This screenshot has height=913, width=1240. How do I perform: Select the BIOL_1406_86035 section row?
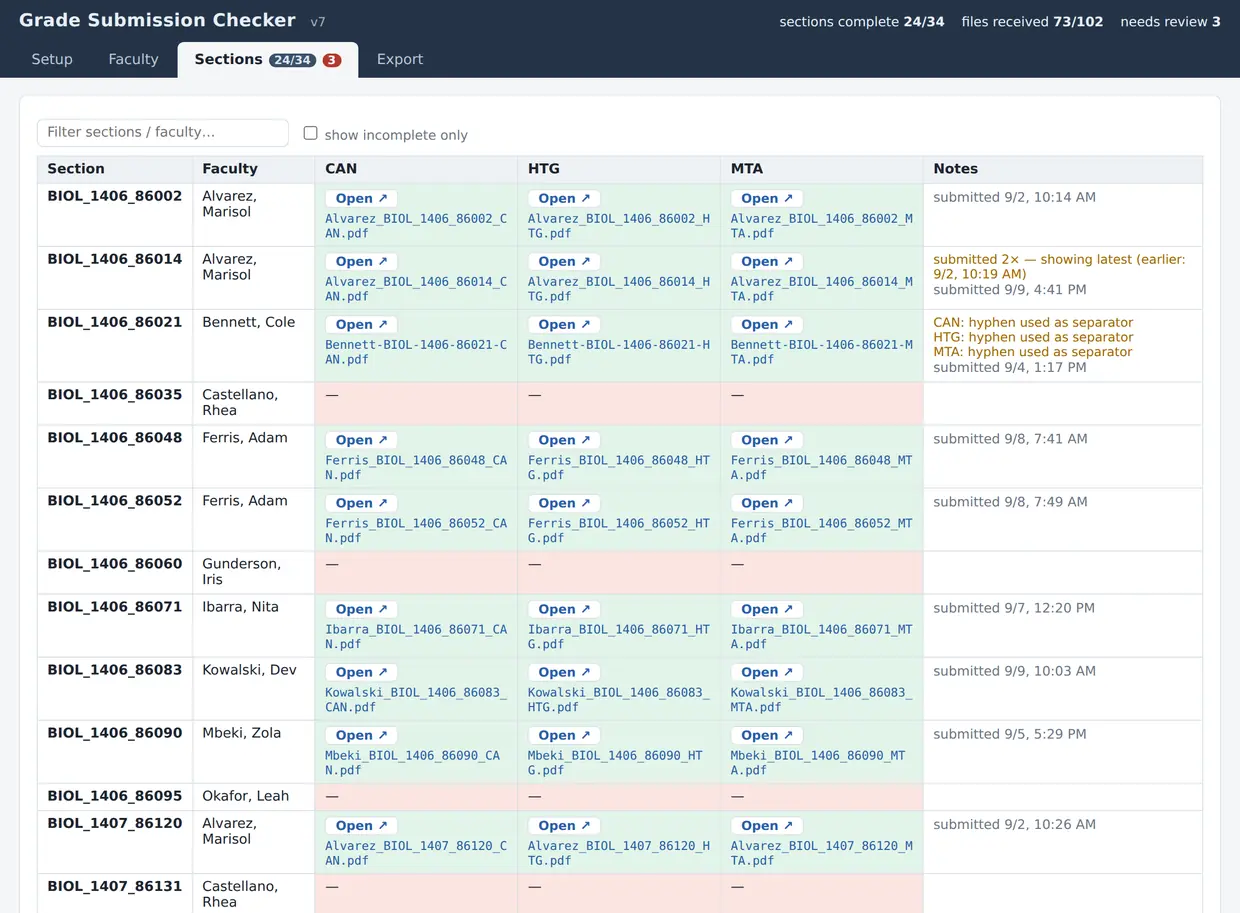620,403
